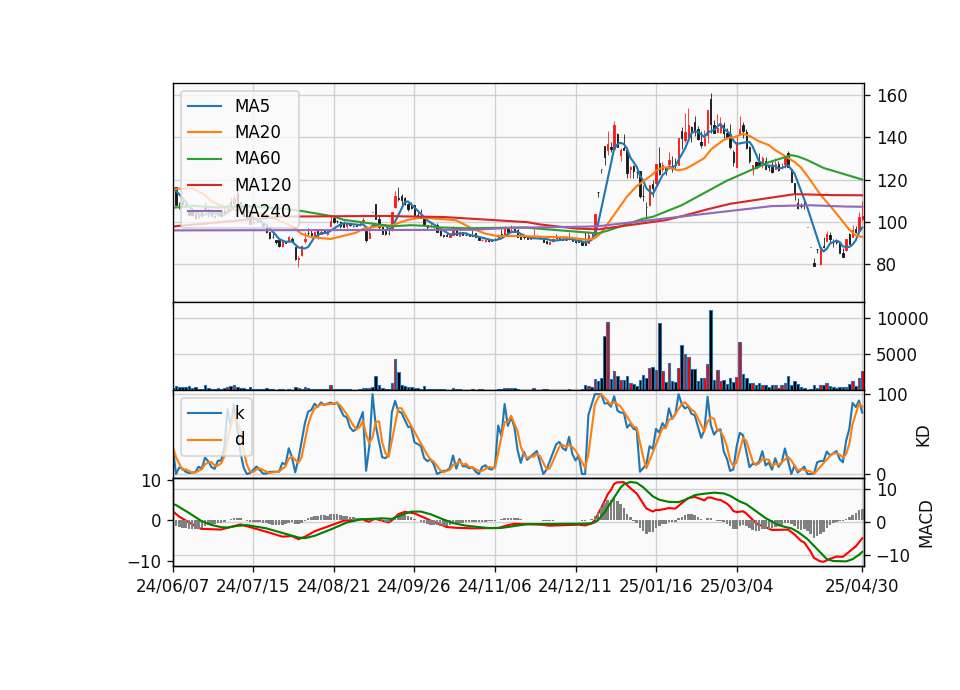Viewport: 960px width, 690px height.
Task: Click the KD axis title
Action: click(x=923, y=437)
